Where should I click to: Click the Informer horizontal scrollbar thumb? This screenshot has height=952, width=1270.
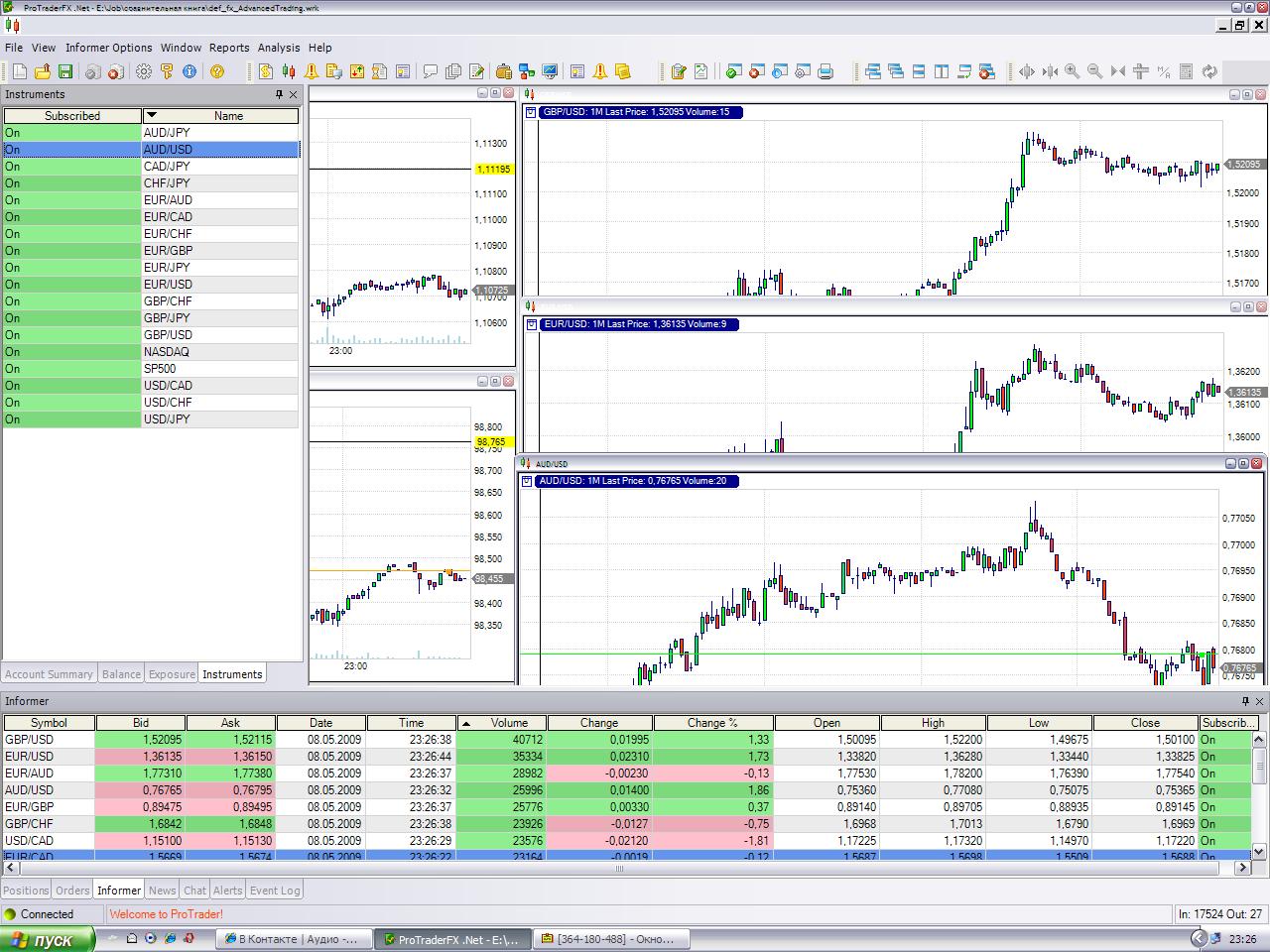click(x=620, y=868)
